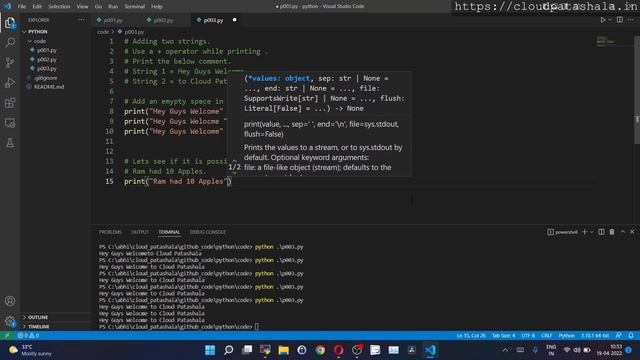The image size is (640, 360).
Task: Go to line via Ln 15 status item
Action: click(471, 336)
